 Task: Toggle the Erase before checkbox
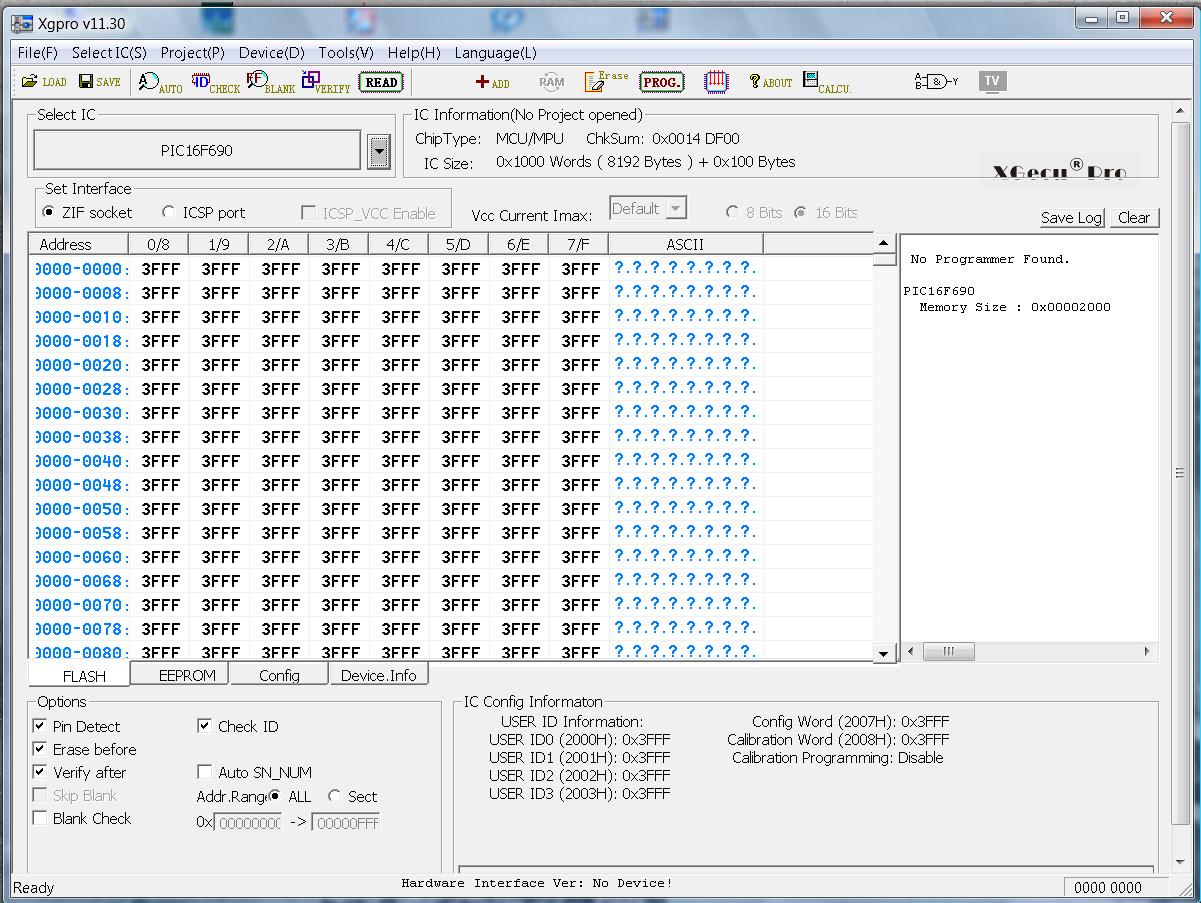click(x=40, y=749)
